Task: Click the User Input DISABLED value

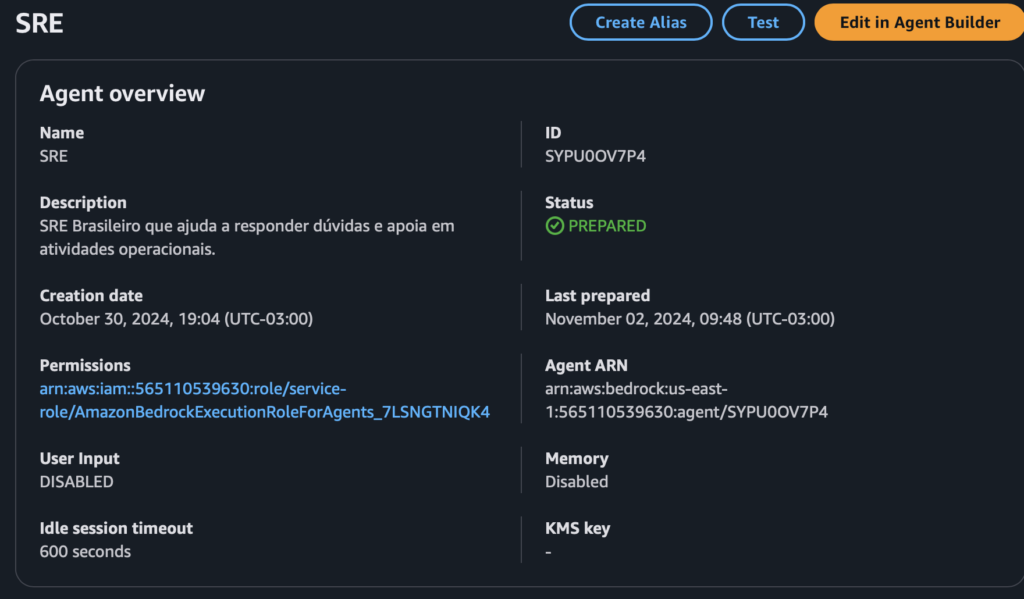Action: click(x=76, y=482)
